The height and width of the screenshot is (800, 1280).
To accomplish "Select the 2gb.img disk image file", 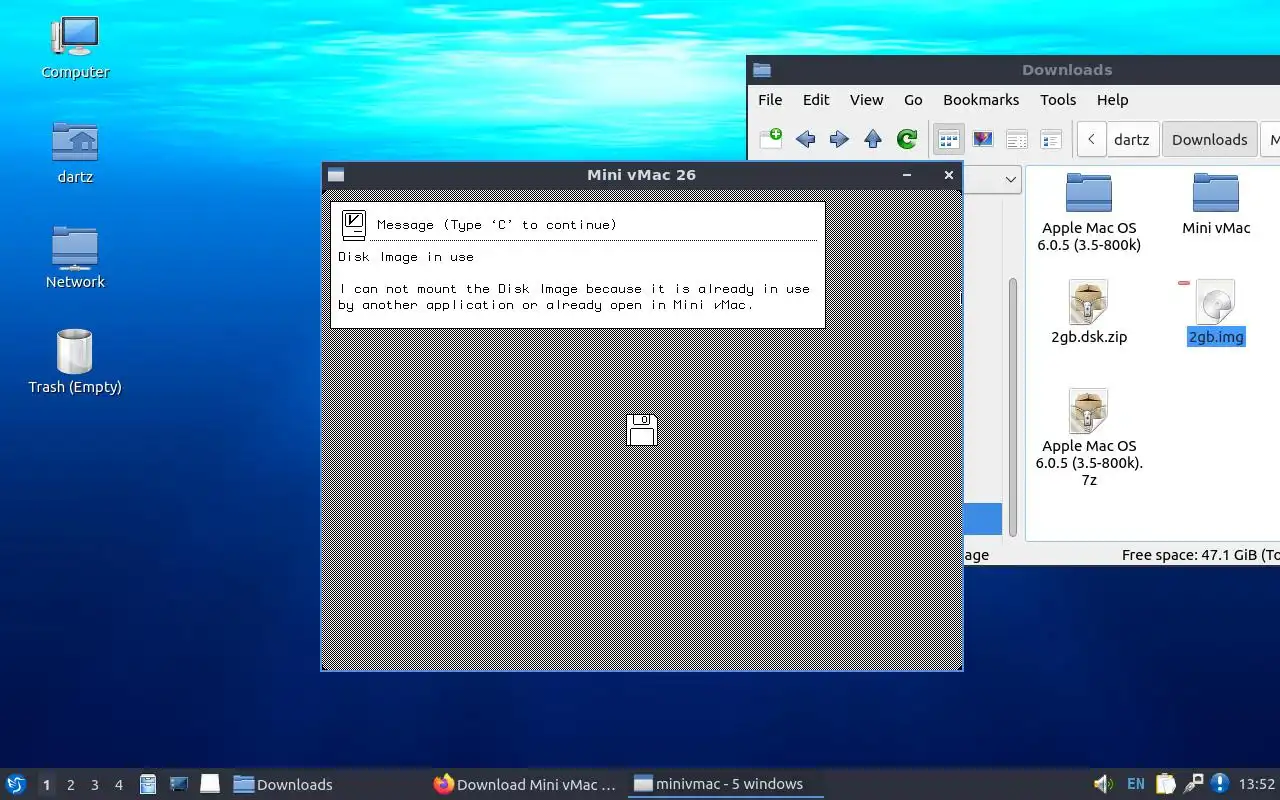I will pyautogui.click(x=1216, y=312).
